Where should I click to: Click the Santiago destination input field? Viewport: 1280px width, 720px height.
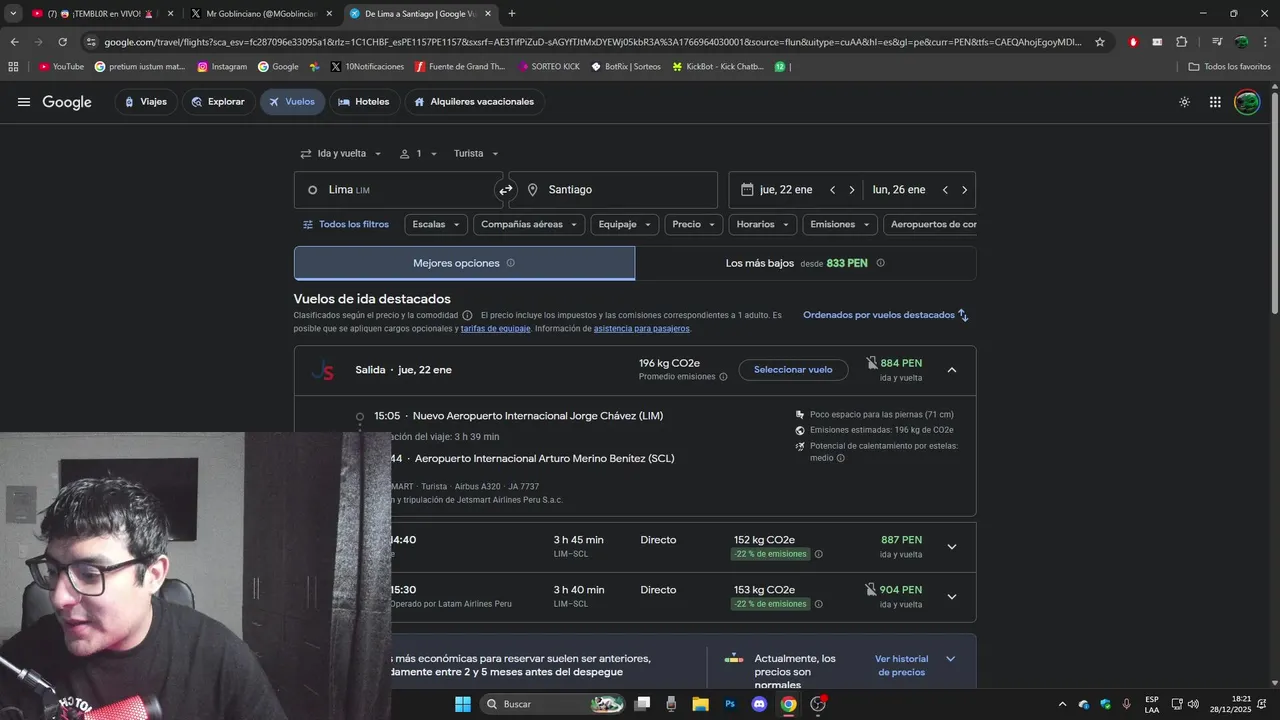tap(613, 190)
